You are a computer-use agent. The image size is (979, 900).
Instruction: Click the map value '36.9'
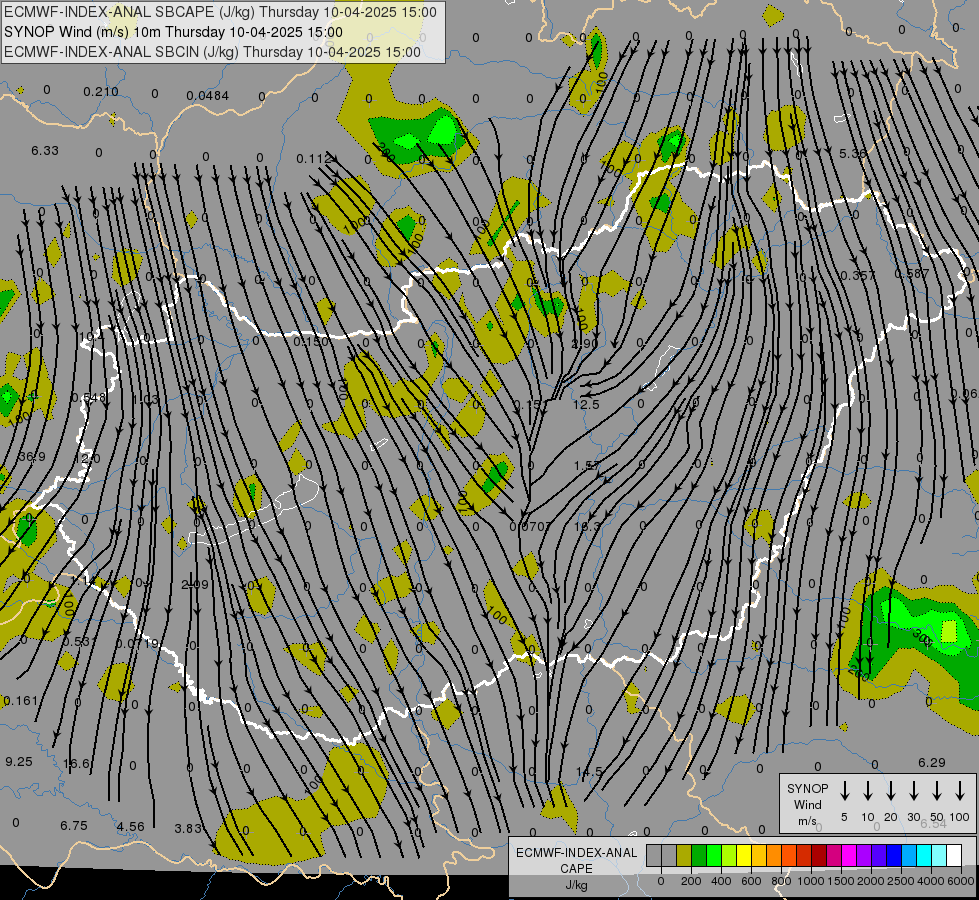(32, 457)
